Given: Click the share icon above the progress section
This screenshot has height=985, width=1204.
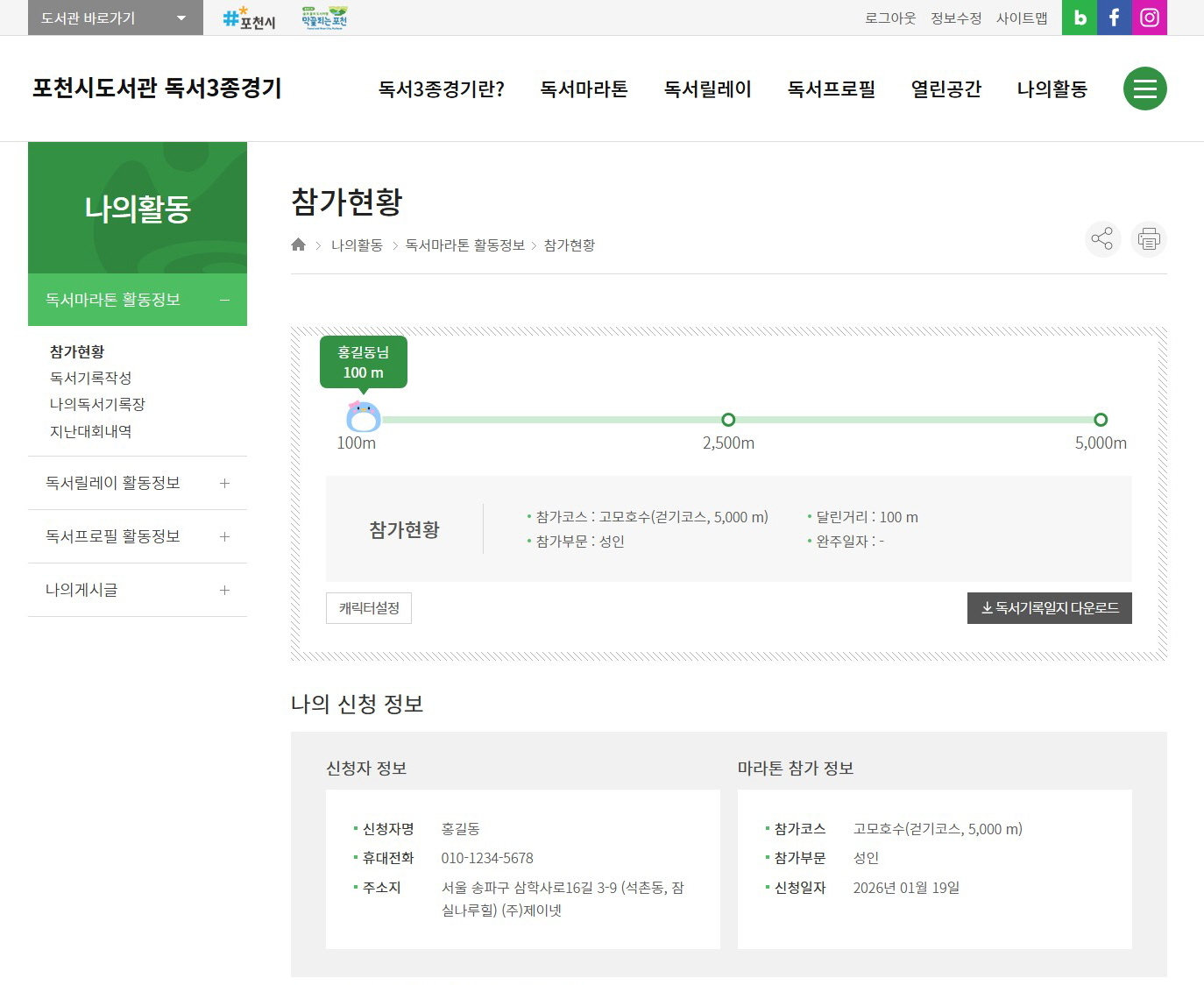Looking at the screenshot, I should coord(1102,238).
